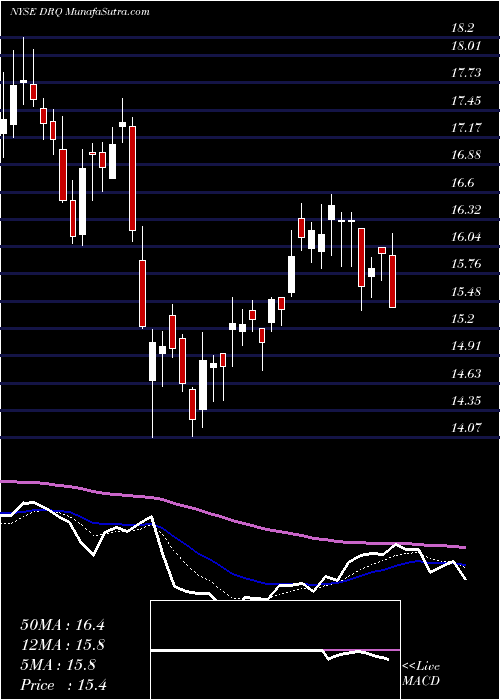Click the 17.17 price level label

[467, 128]
